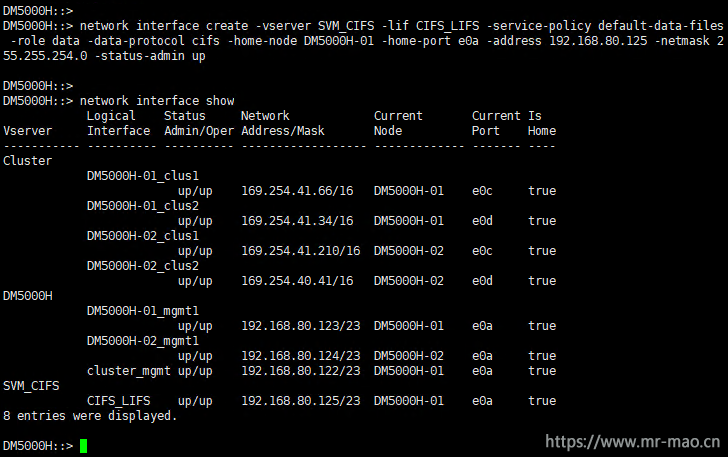Click the SVM_CIFS vserver entry
Screen dimensions: 728x457
click(x=31, y=386)
